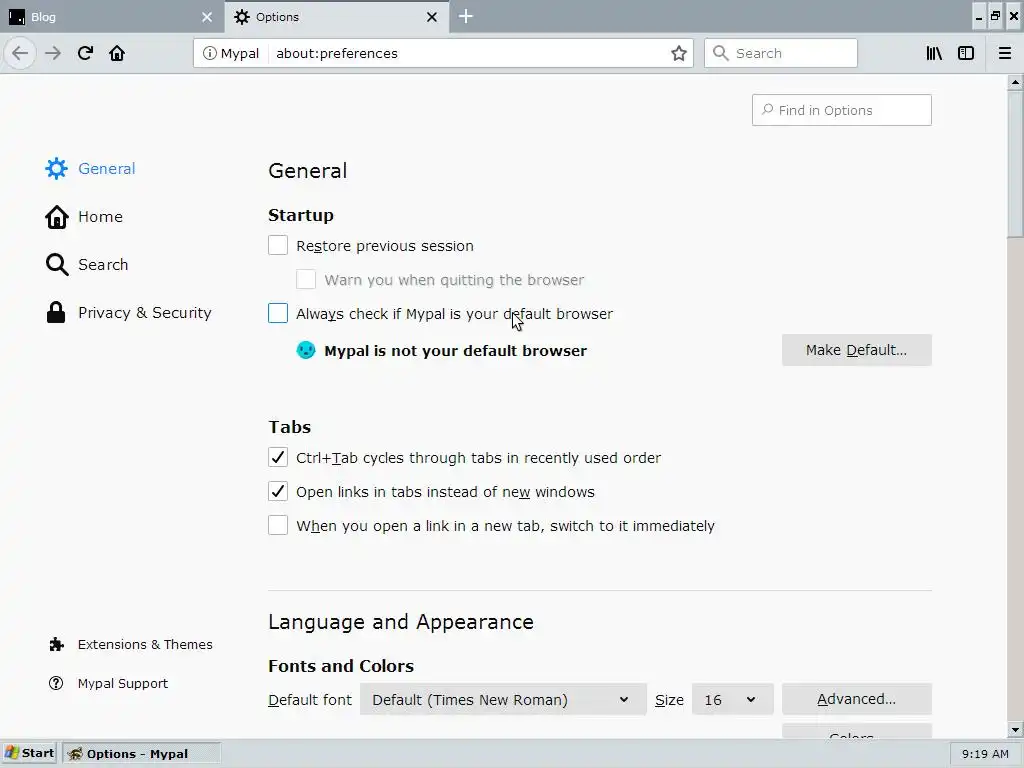Open Mypal Support link
This screenshot has height=768, width=1024.
123,683
